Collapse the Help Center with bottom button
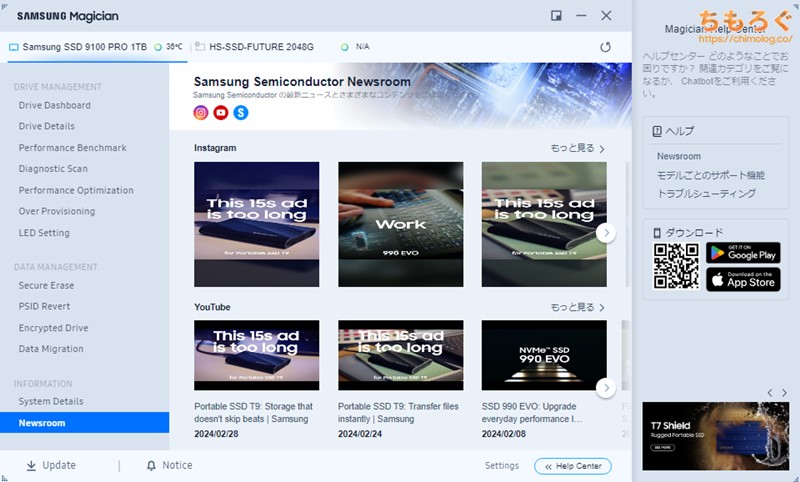 point(572,466)
